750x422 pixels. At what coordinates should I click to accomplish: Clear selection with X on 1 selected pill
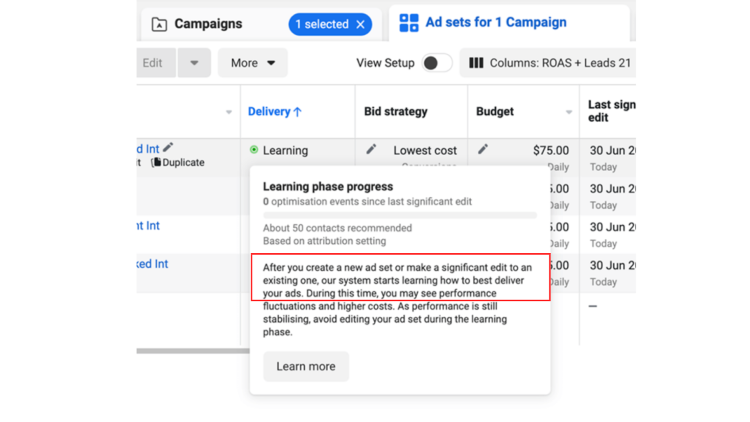pos(360,24)
